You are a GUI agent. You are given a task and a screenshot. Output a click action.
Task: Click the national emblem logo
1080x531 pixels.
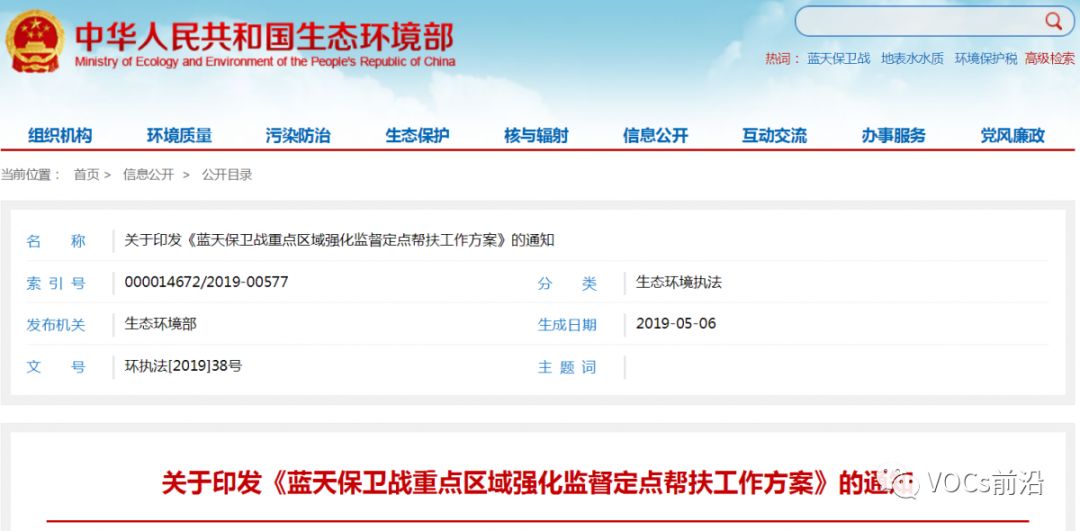pyautogui.click(x=35, y=41)
